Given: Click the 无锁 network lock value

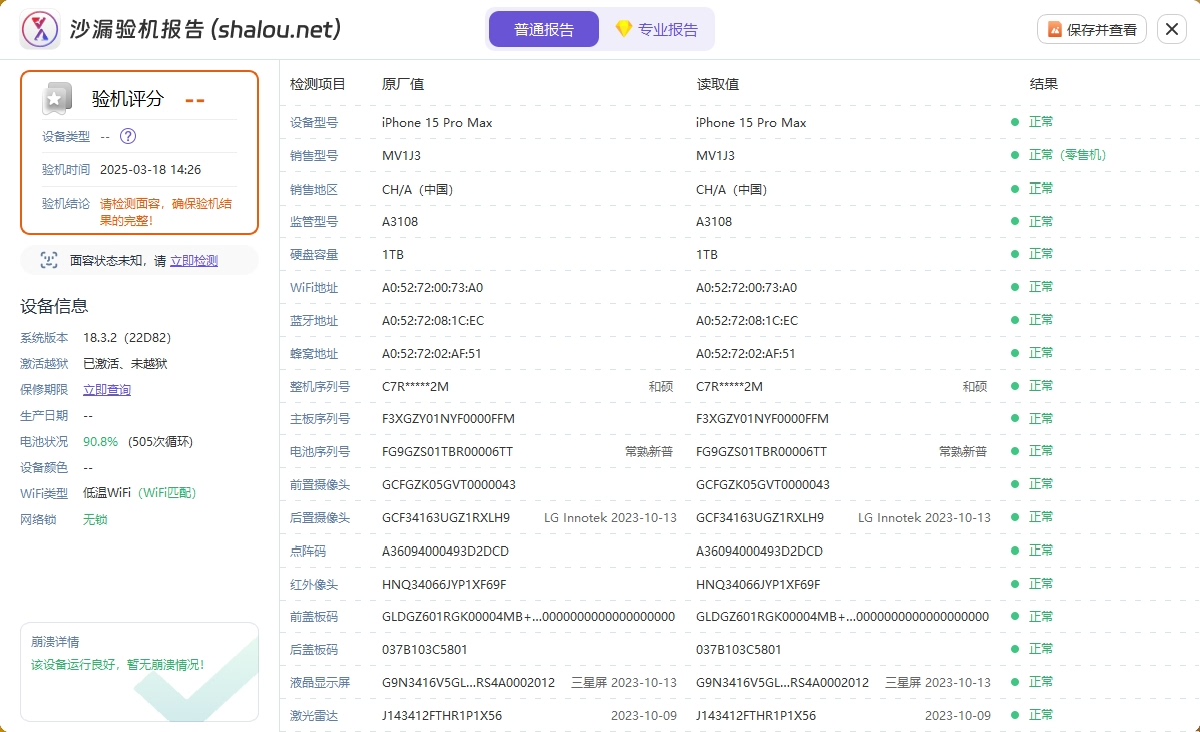Looking at the screenshot, I should click(x=95, y=519).
